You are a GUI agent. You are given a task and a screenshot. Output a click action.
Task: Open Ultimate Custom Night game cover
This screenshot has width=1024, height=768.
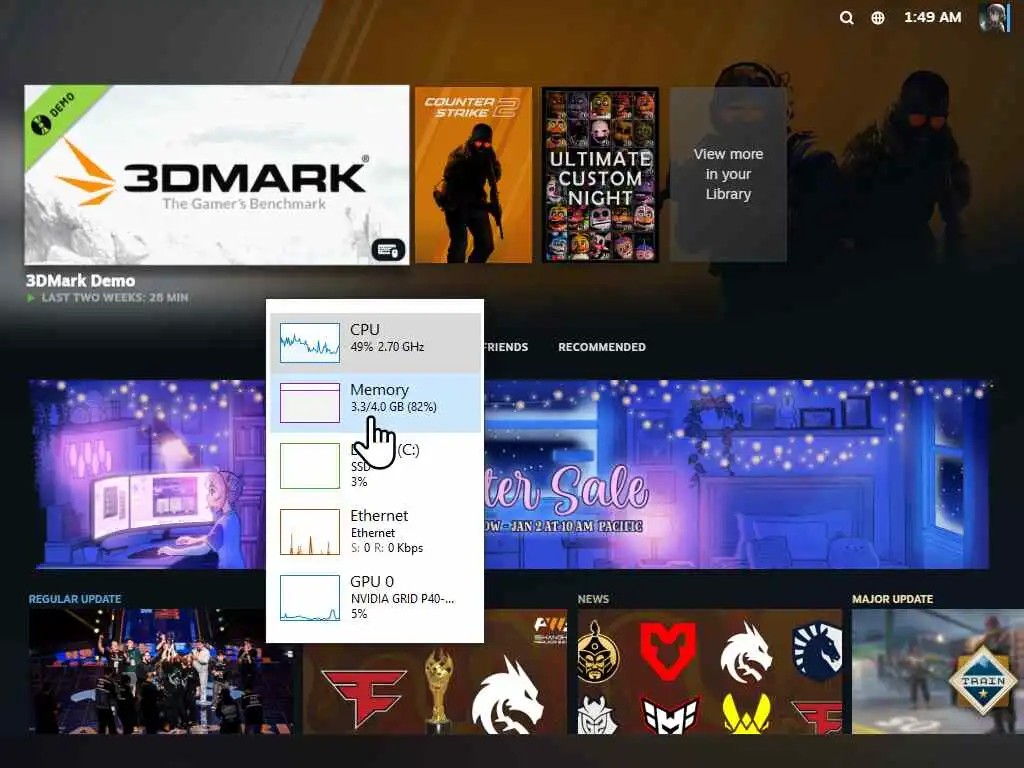point(600,175)
